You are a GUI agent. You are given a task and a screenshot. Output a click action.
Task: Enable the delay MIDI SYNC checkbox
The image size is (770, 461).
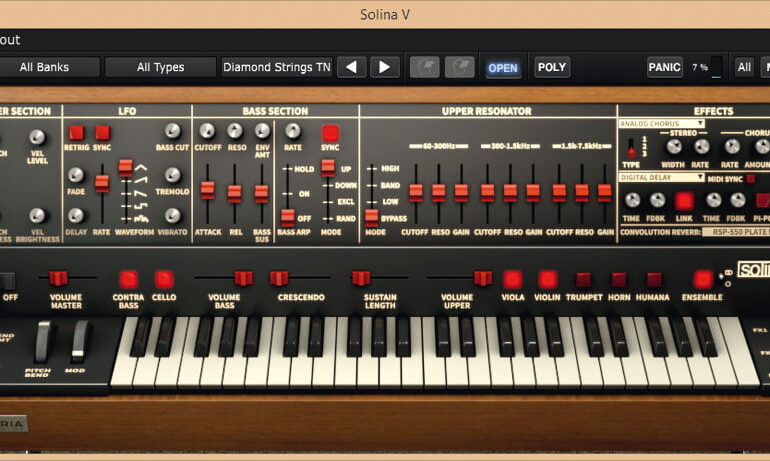click(750, 179)
